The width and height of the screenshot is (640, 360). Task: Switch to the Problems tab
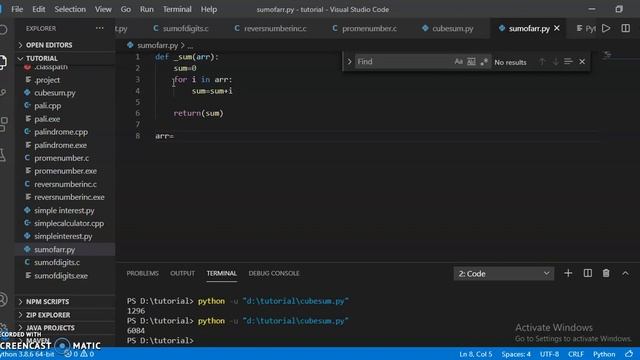142,273
